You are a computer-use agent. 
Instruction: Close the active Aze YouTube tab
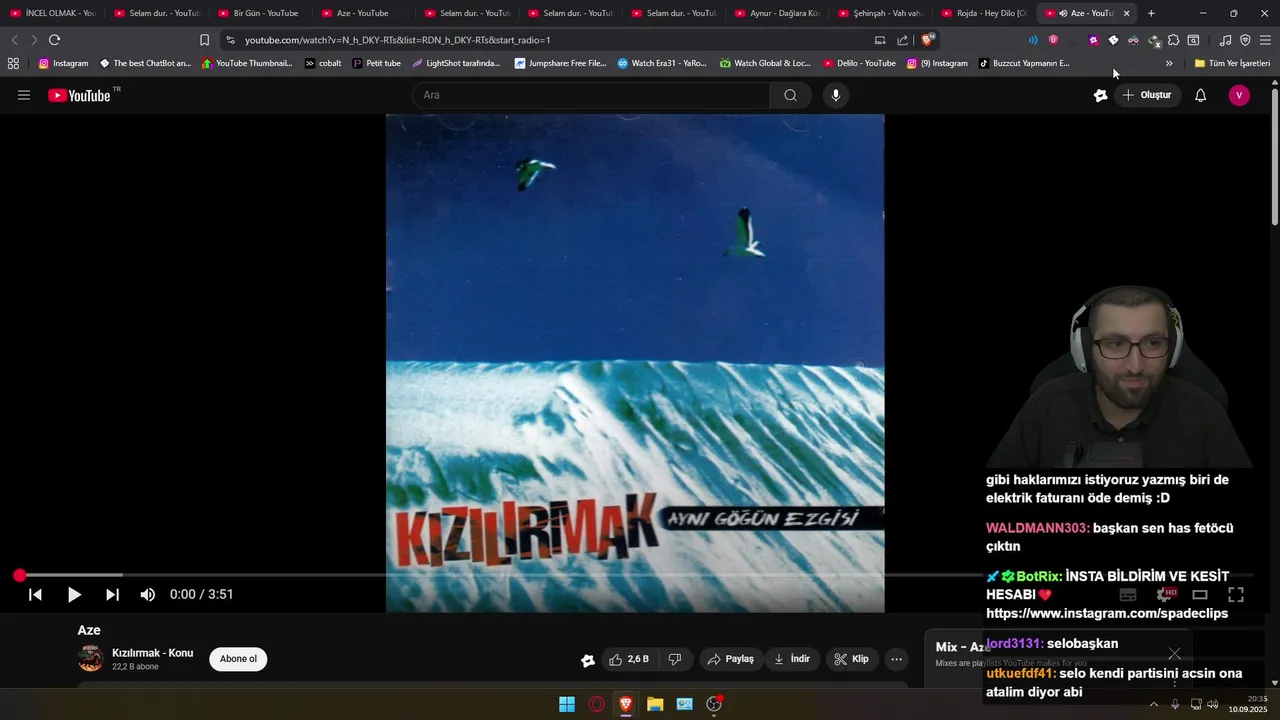1126,13
